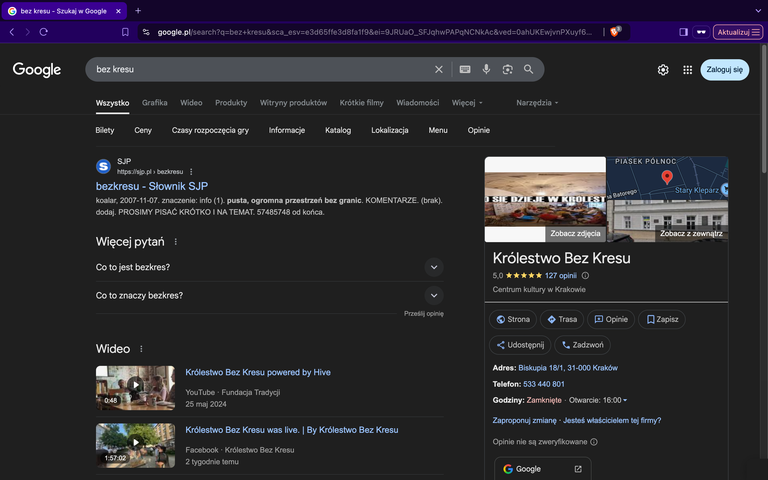768x480 pixels.
Task: Open Zobacz zdjęcia photos thumbnail
Action: (545, 199)
